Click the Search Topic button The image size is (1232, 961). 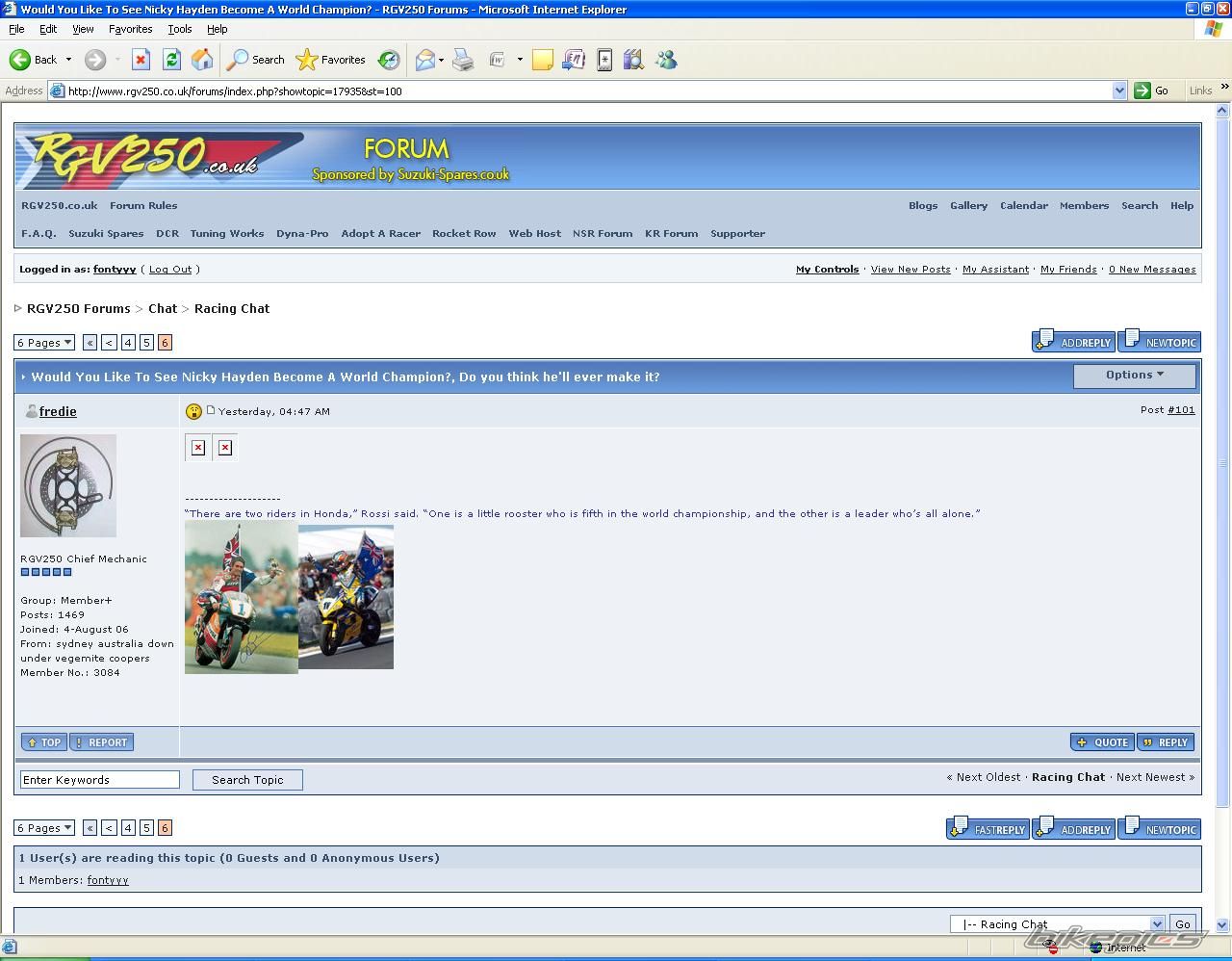[x=247, y=780]
